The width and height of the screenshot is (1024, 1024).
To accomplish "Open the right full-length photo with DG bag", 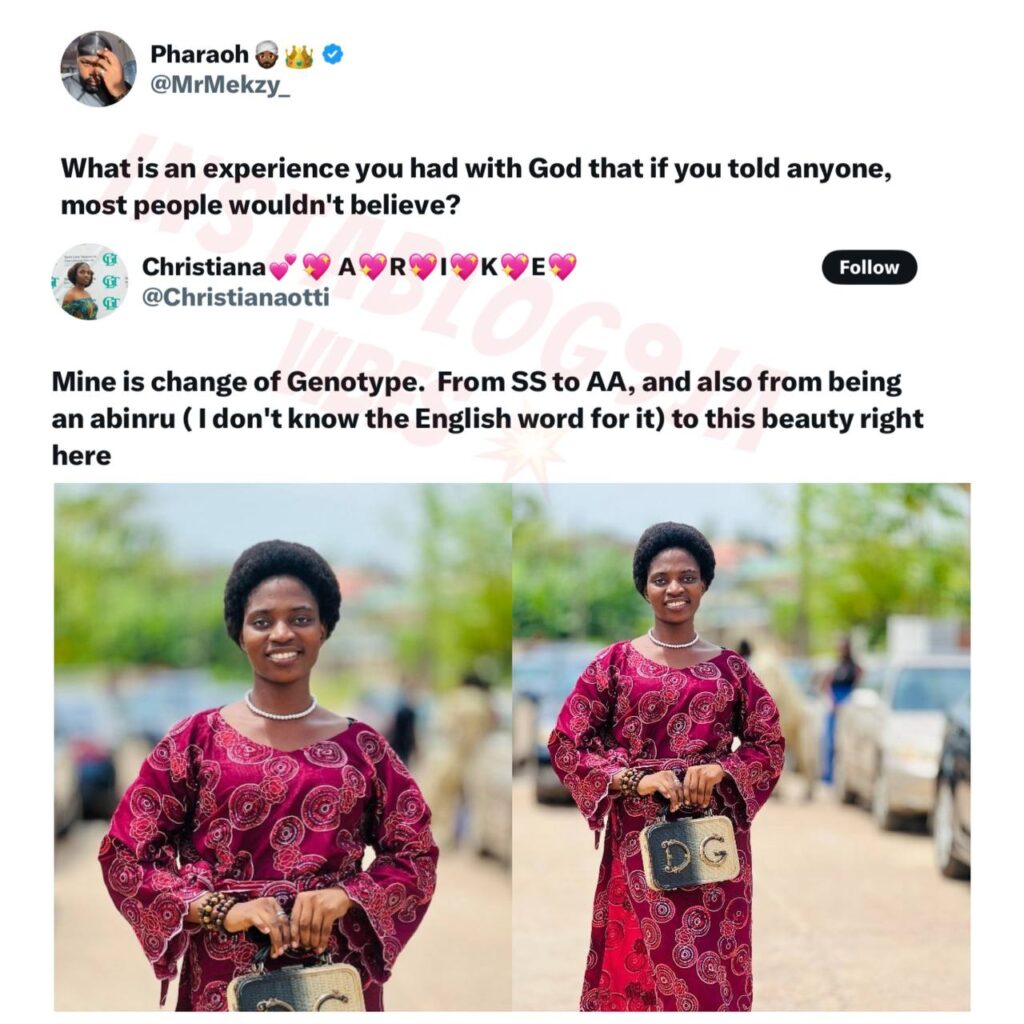I will (x=741, y=747).
